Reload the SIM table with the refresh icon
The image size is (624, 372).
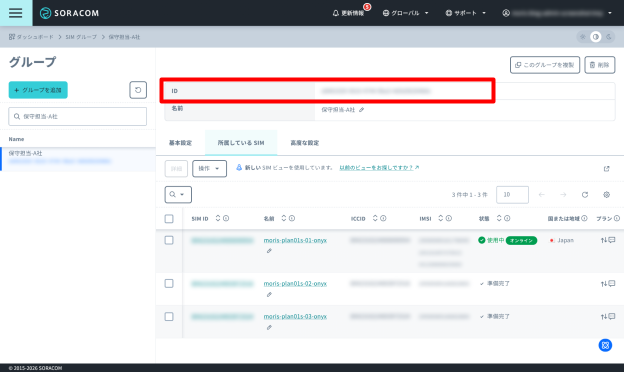pyautogui.click(x=585, y=195)
